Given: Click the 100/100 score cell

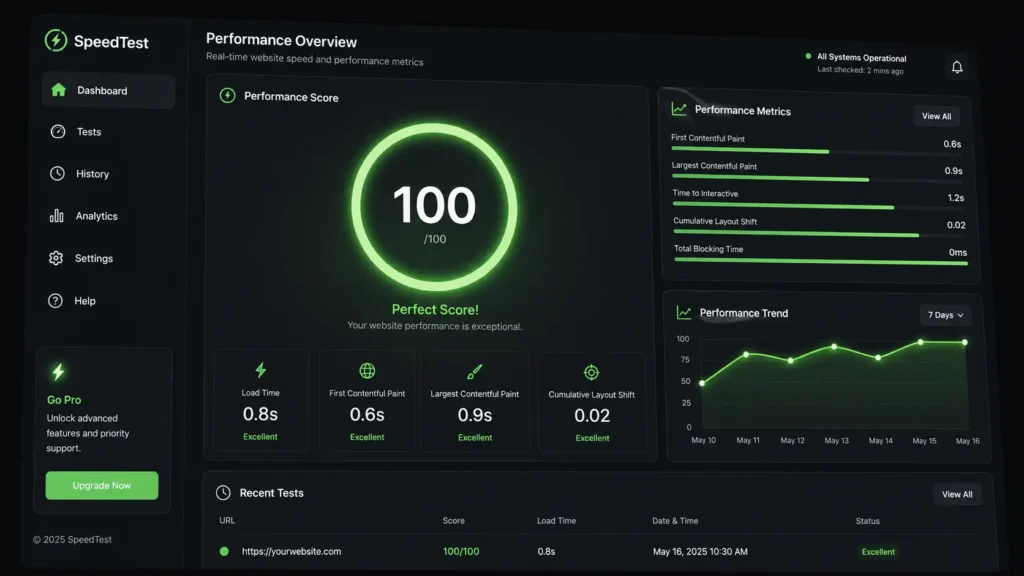Looking at the screenshot, I should (461, 551).
